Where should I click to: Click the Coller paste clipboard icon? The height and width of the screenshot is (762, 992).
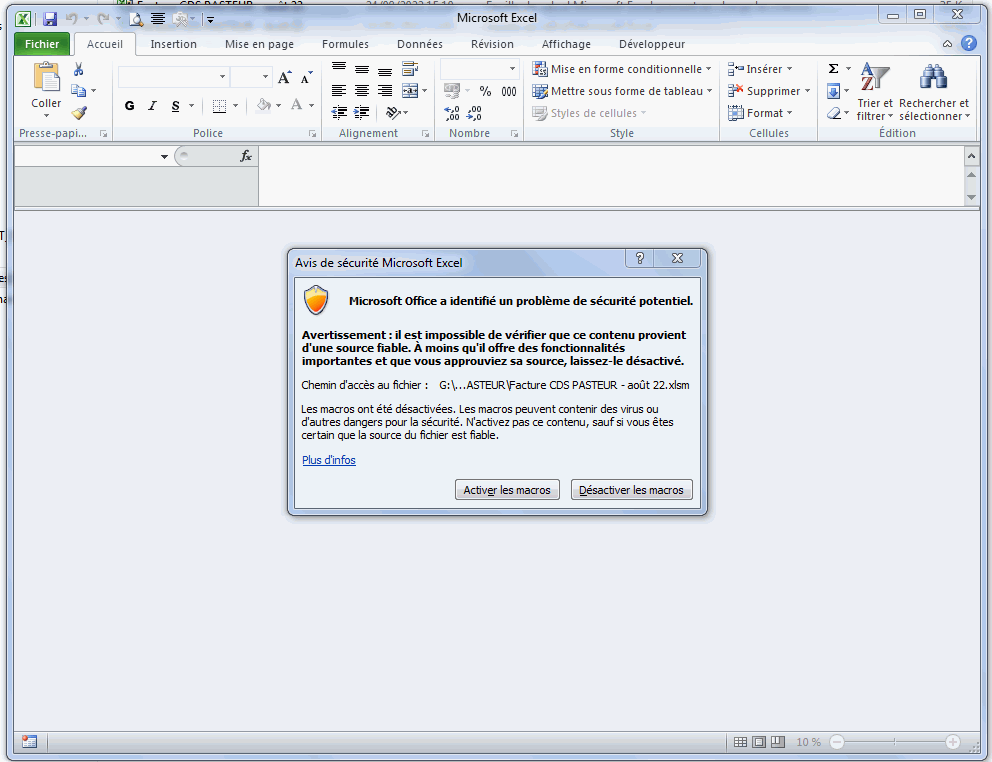click(x=46, y=77)
